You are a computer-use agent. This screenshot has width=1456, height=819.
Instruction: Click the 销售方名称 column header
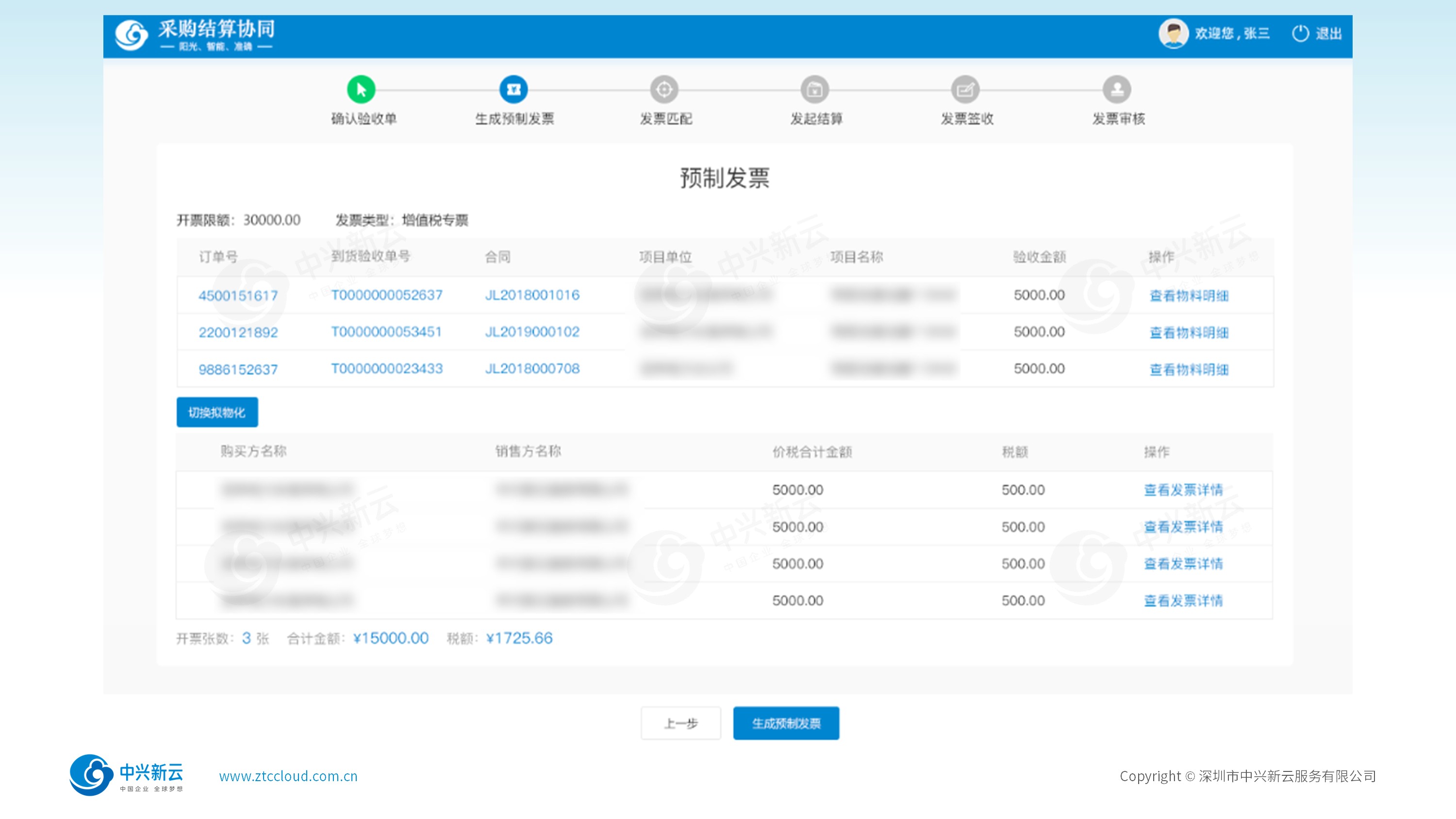pos(528,451)
